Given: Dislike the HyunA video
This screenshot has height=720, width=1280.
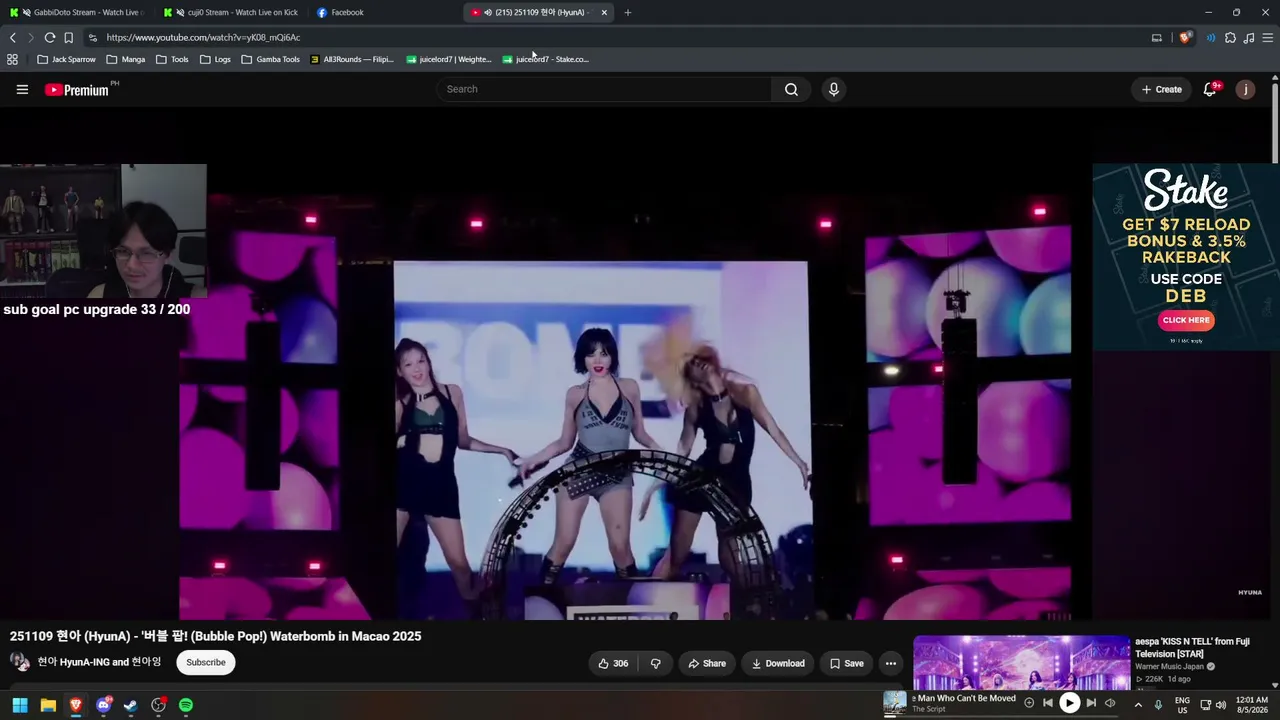Looking at the screenshot, I should 656,663.
